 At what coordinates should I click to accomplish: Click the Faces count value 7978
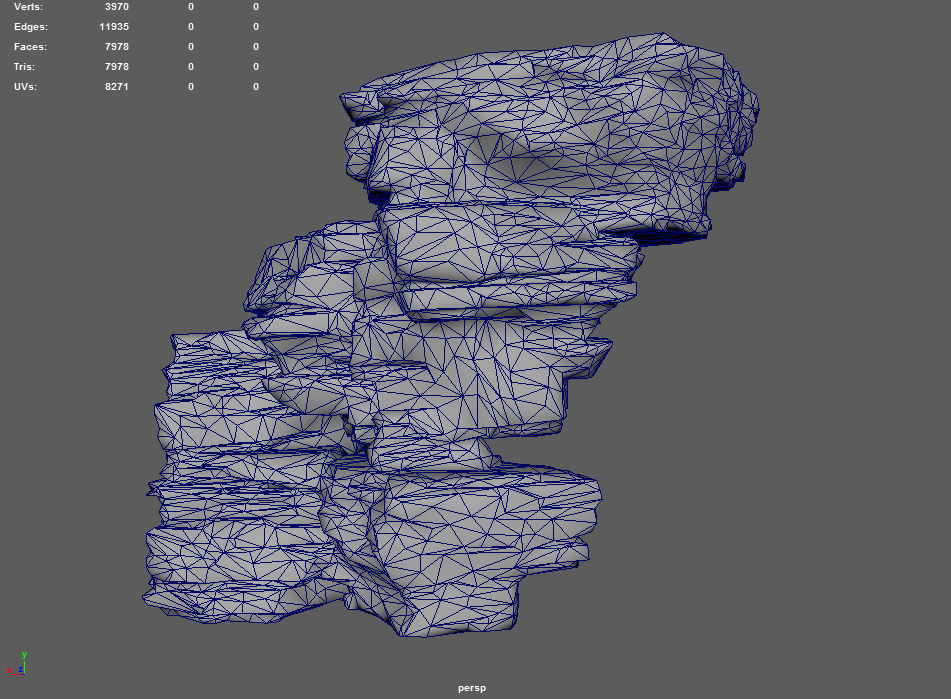(x=116, y=47)
